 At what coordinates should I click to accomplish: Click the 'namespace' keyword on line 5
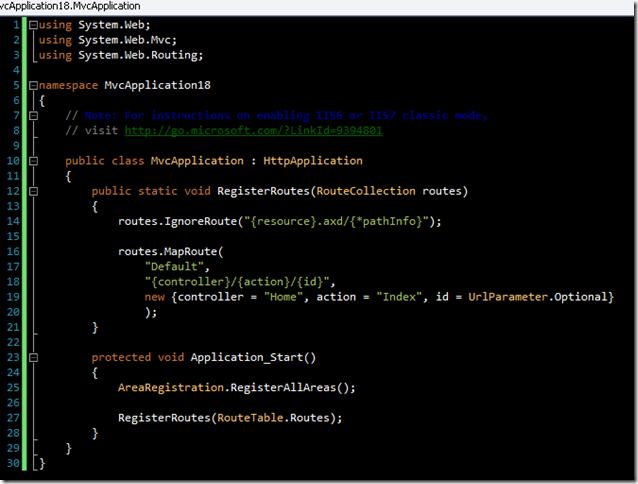(x=68, y=85)
